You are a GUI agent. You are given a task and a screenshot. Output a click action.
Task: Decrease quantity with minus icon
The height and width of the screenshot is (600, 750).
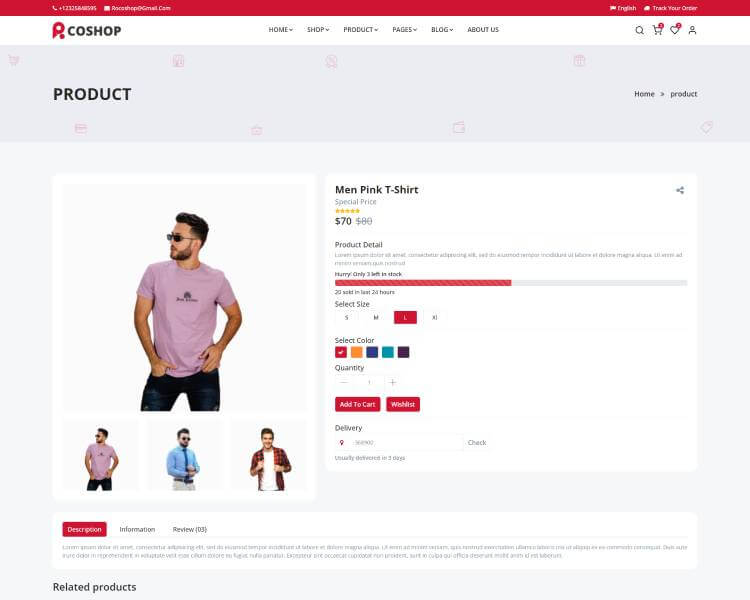tap(343, 382)
